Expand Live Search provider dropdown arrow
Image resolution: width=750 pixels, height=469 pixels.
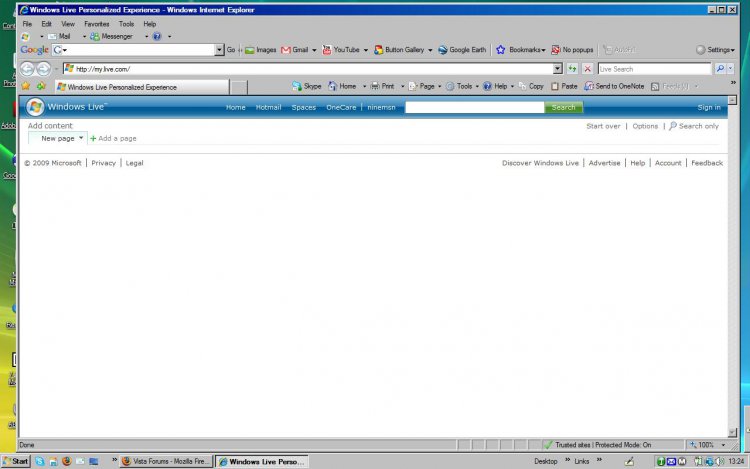tap(730, 69)
